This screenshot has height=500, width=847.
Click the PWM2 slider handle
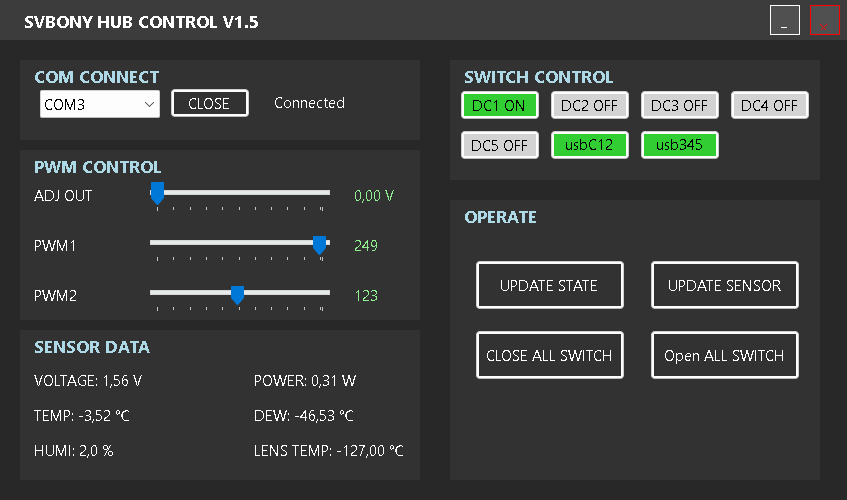coord(237,295)
